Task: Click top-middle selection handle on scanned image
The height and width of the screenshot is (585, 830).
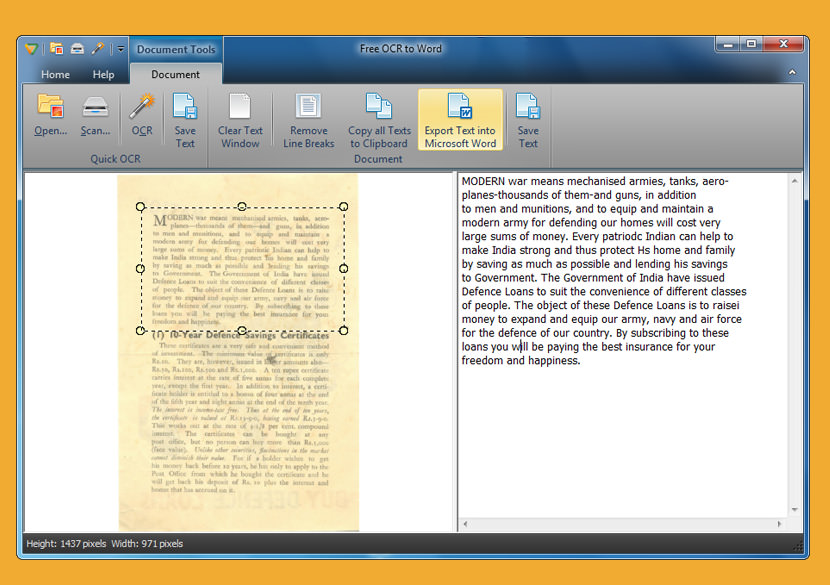Action: 242,206
